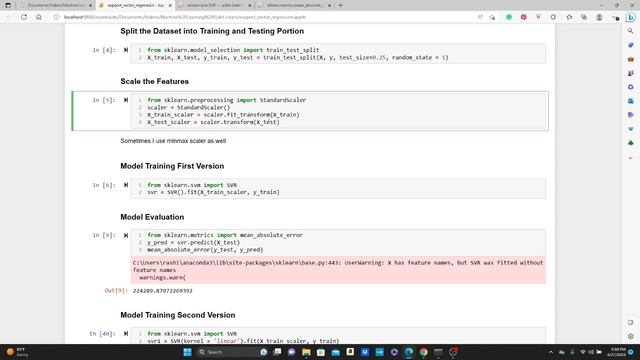640x360 pixels.
Task: Select the 'Model Evaluation' heading
Action: pyautogui.click(x=152, y=217)
